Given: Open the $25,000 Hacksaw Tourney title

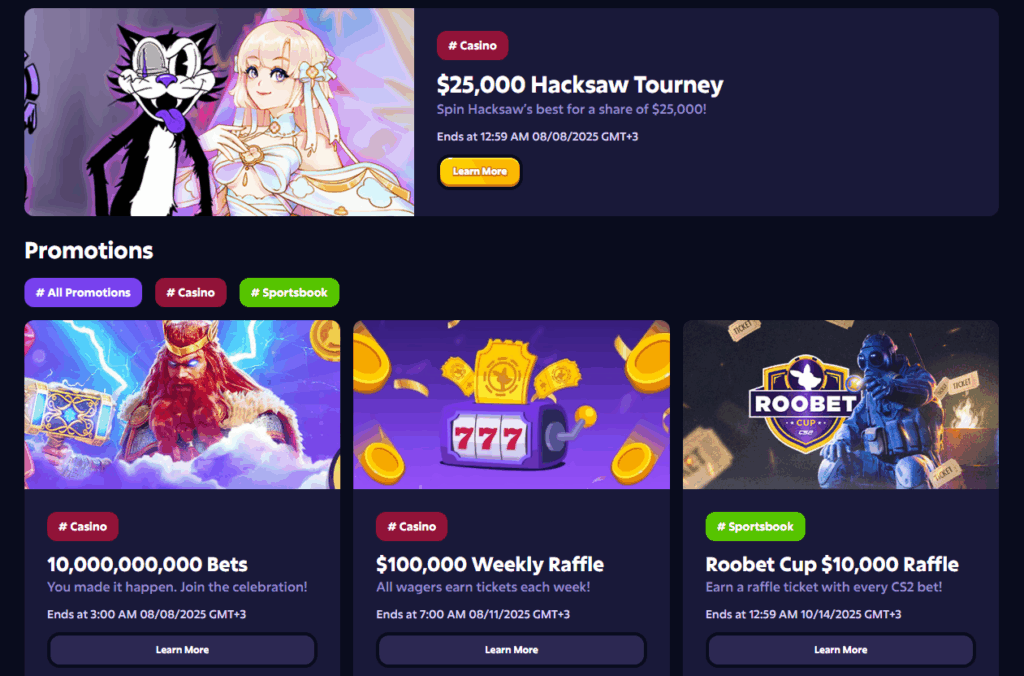Looking at the screenshot, I should [x=580, y=84].
